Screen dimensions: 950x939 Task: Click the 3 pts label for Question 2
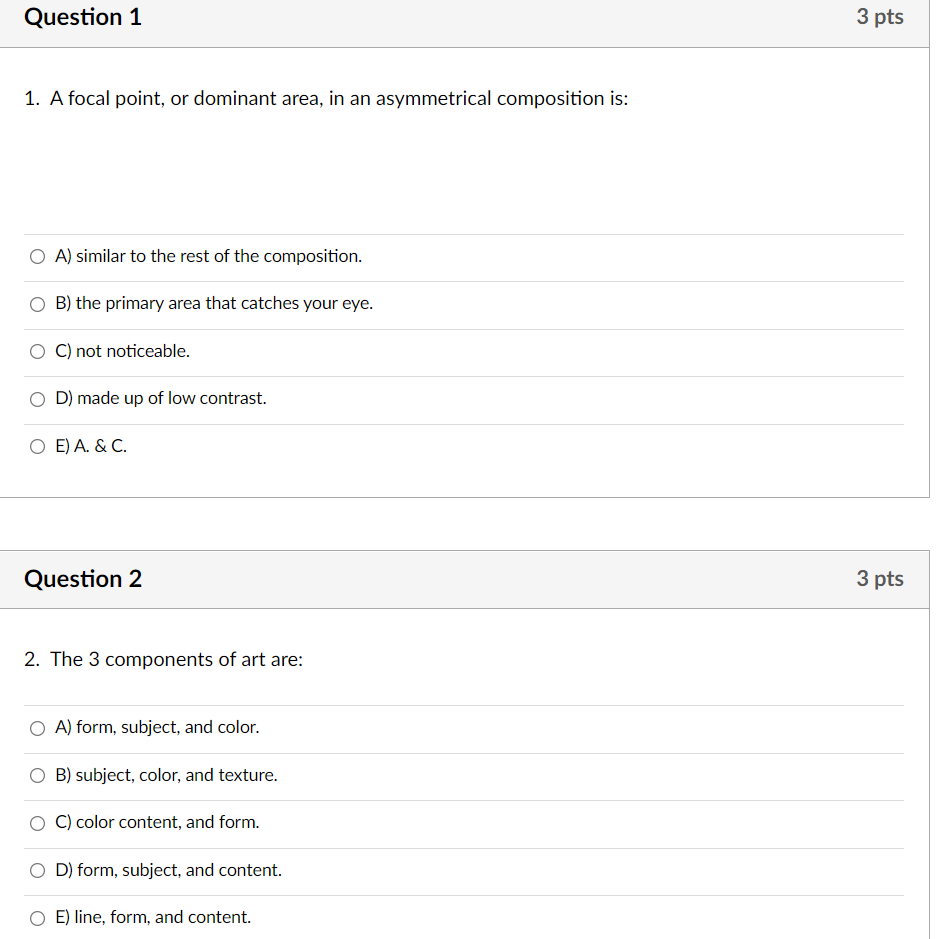point(880,579)
